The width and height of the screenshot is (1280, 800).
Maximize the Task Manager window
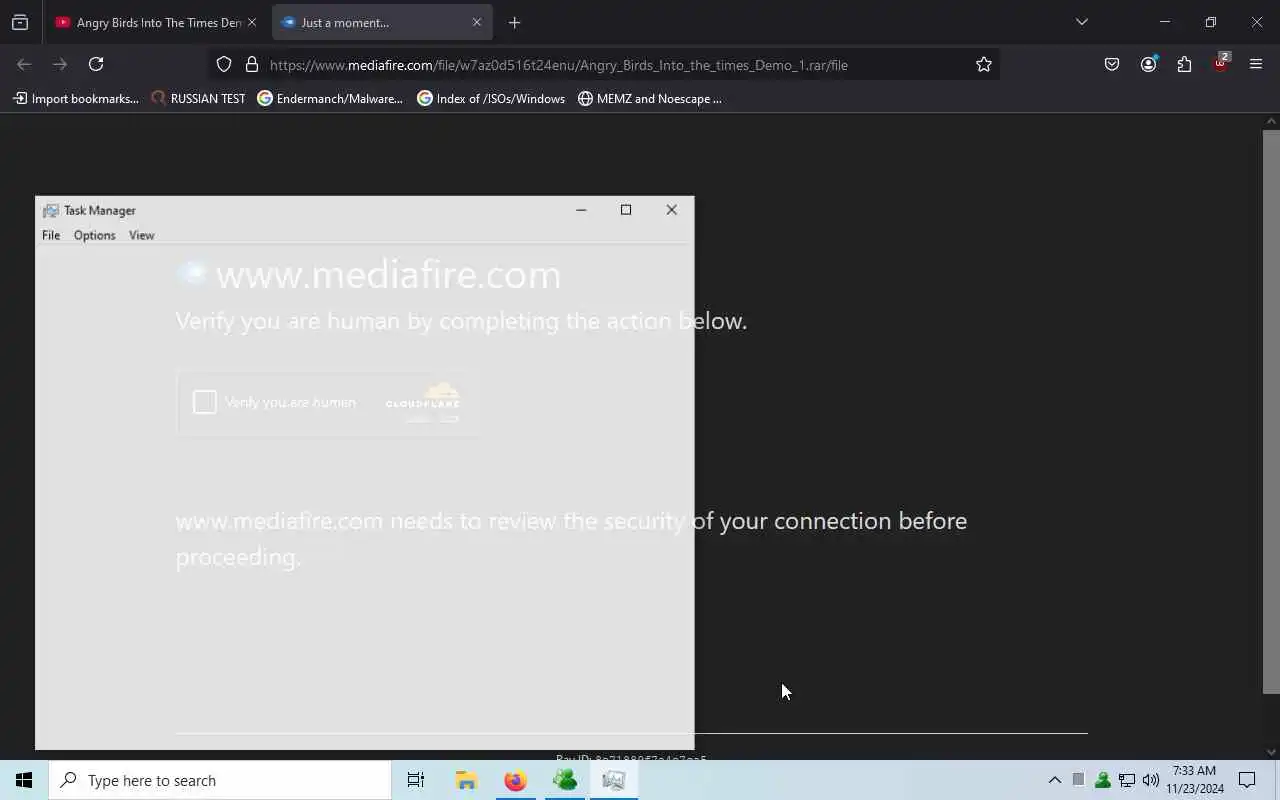[626, 210]
